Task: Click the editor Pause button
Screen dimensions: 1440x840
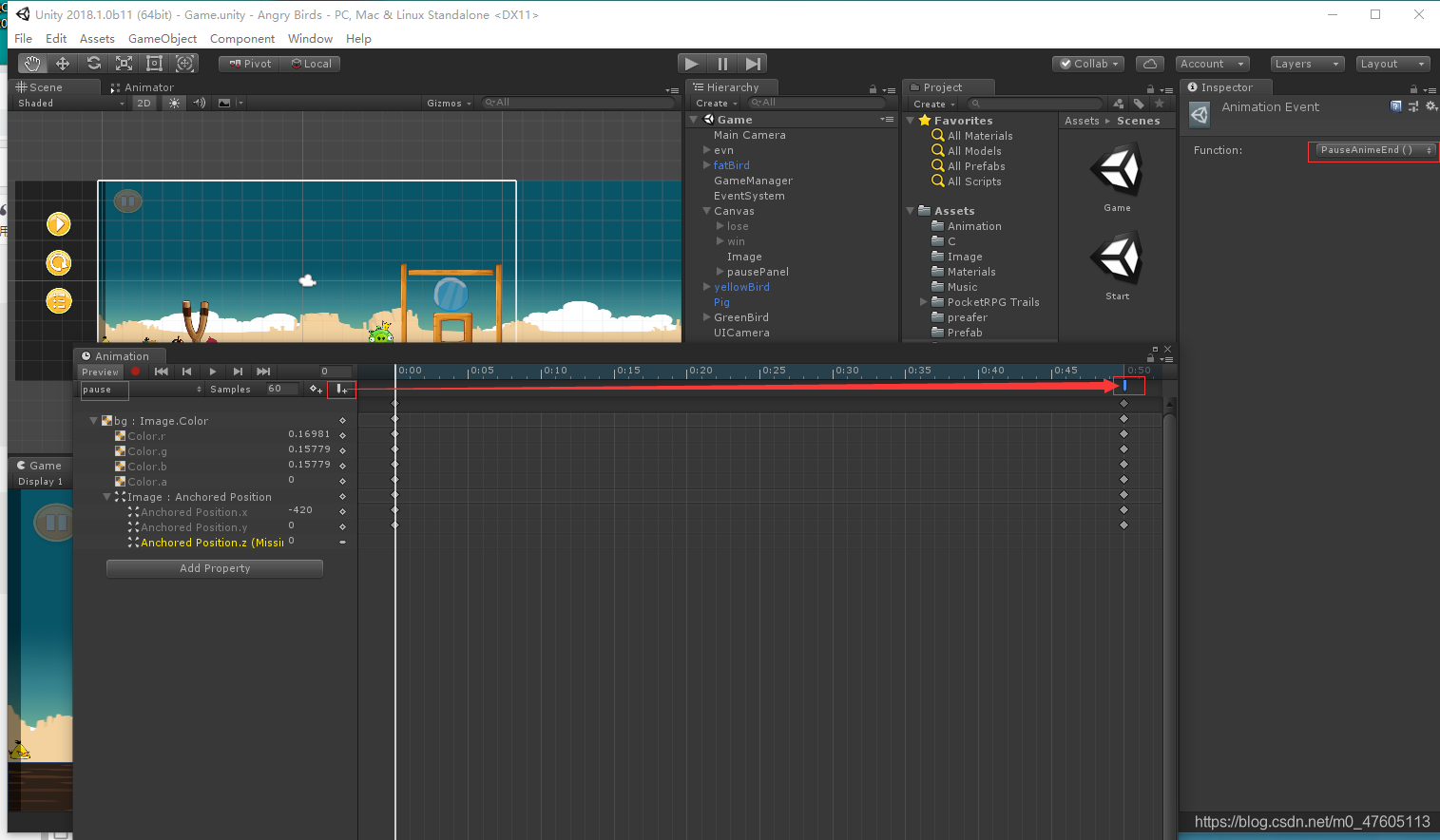Action: [722, 64]
